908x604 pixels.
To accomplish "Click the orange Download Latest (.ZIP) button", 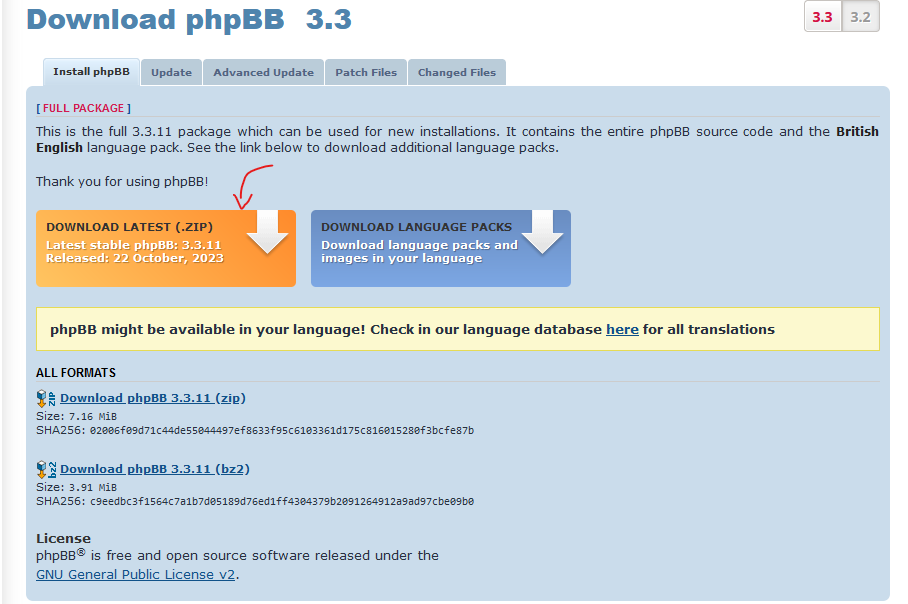I will (x=166, y=248).
